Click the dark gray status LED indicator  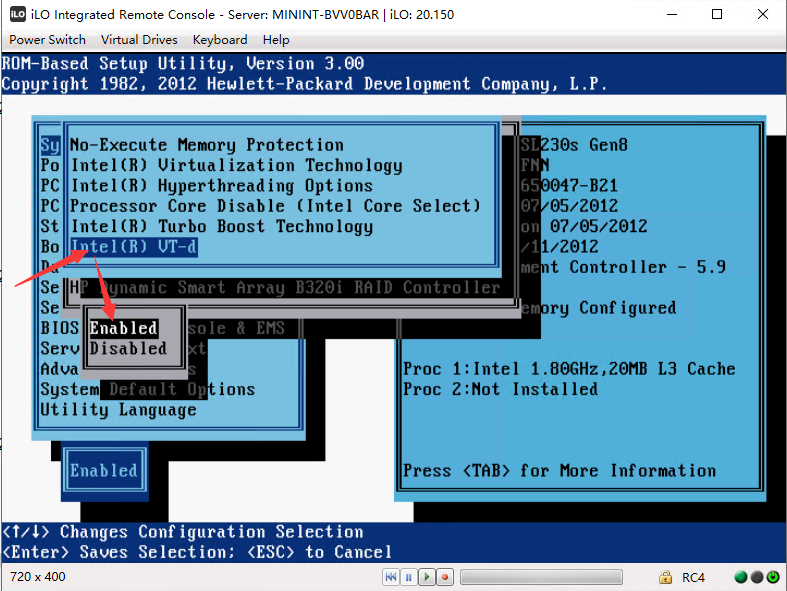pos(757,577)
